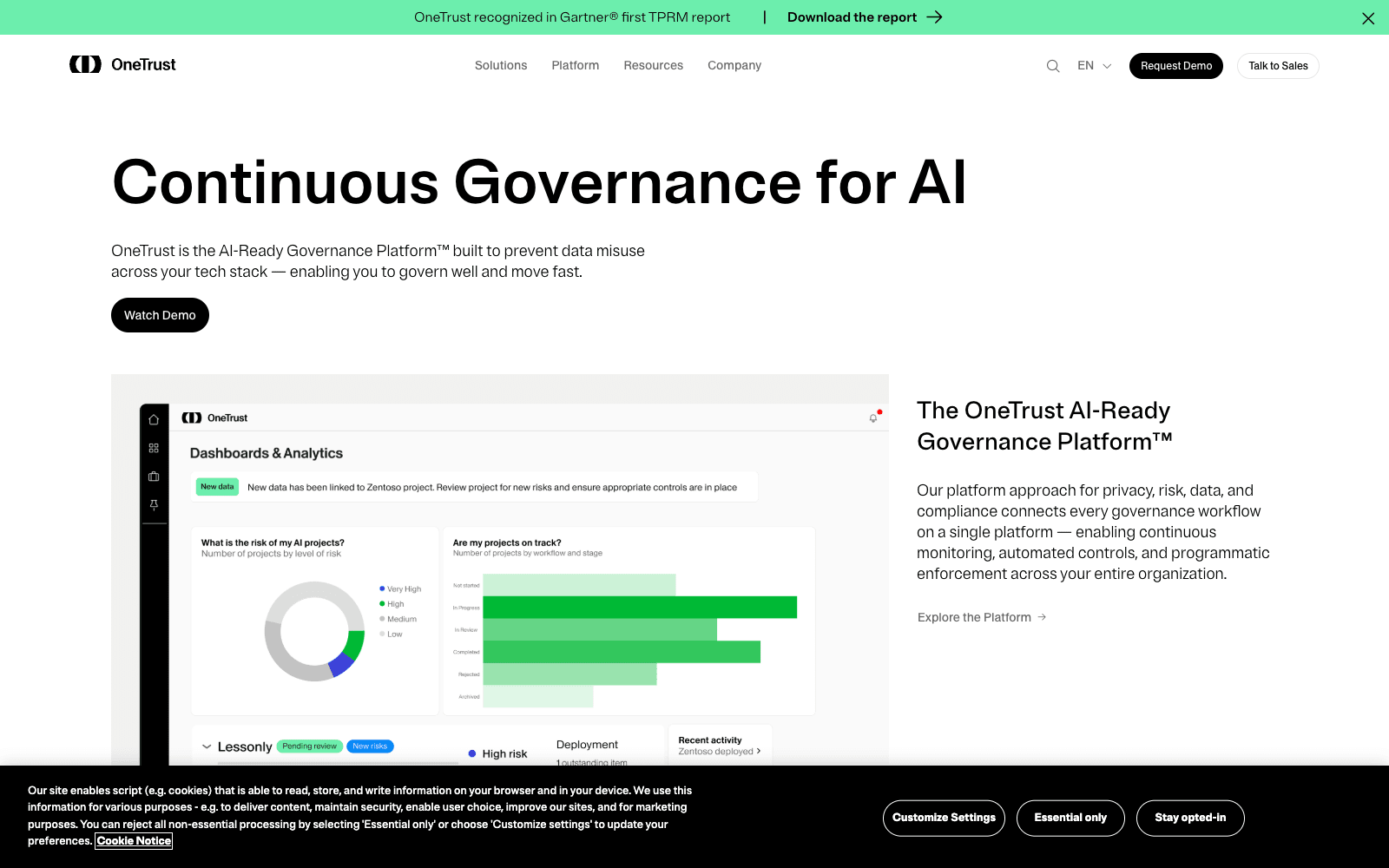Click the High risk indicator dot
This screenshot has height=868, width=1389.
[472, 753]
